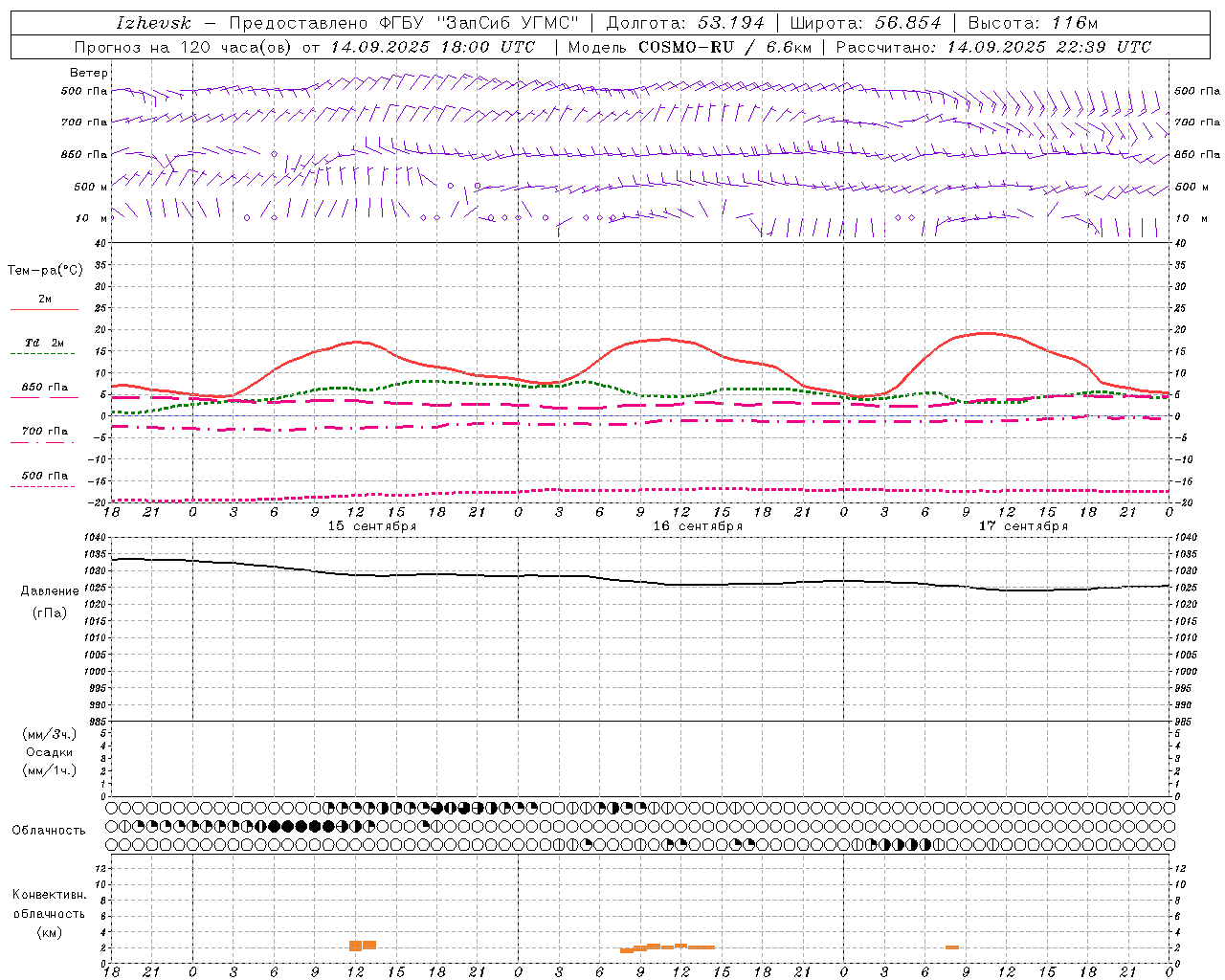
Task: Click the 'Долгота: 53.194' longitude value
Action: tap(685, 23)
